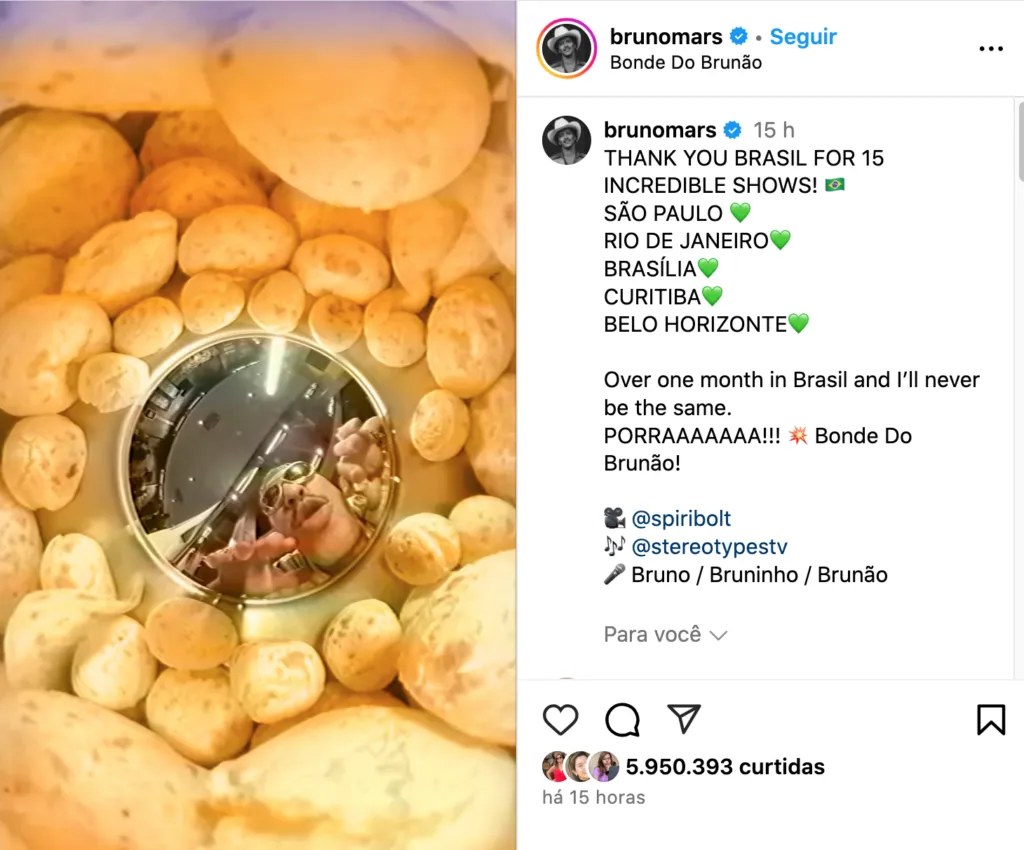
Task: Click the caption's brunomars avatar
Action: (566, 140)
